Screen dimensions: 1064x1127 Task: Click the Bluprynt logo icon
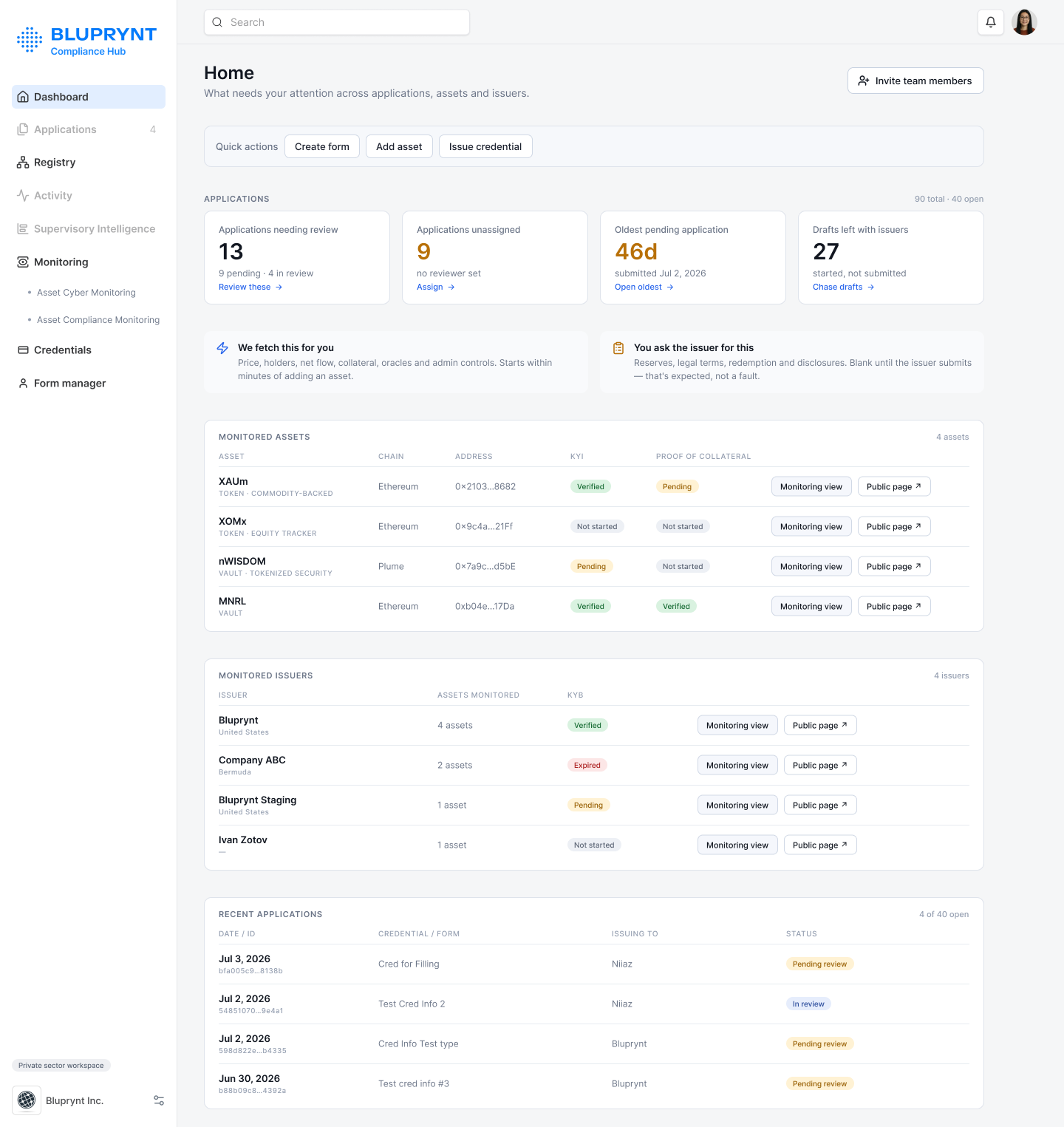click(x=30, y=40)
